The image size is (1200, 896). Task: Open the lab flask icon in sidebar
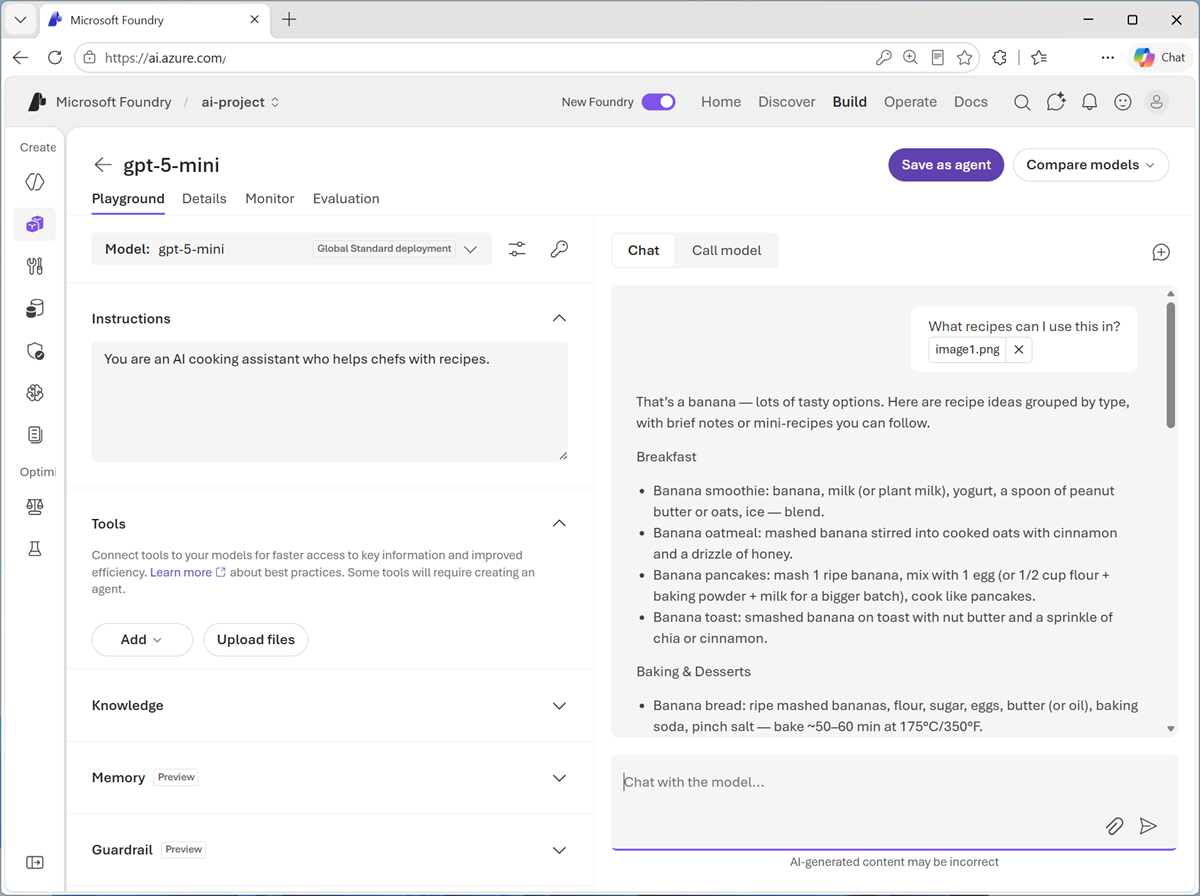tap(35, 549)
